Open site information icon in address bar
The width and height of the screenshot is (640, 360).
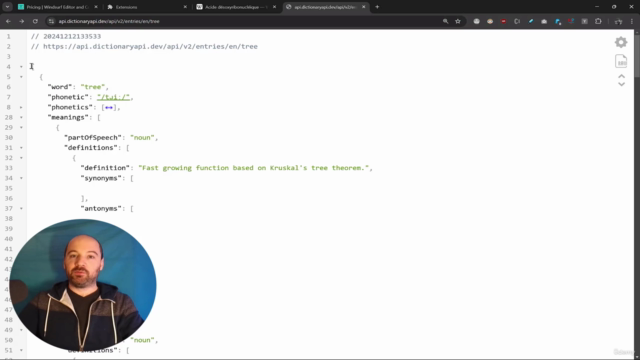coord(51,21)
